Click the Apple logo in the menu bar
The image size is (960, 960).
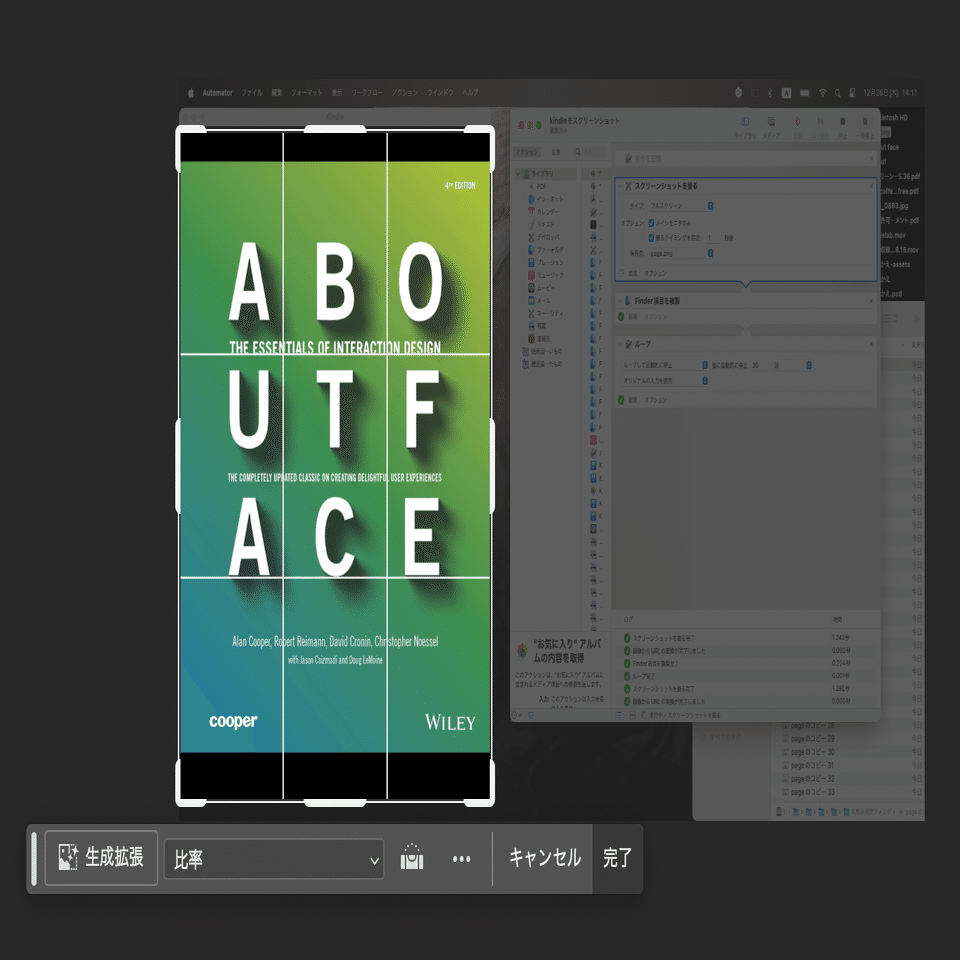190,93
